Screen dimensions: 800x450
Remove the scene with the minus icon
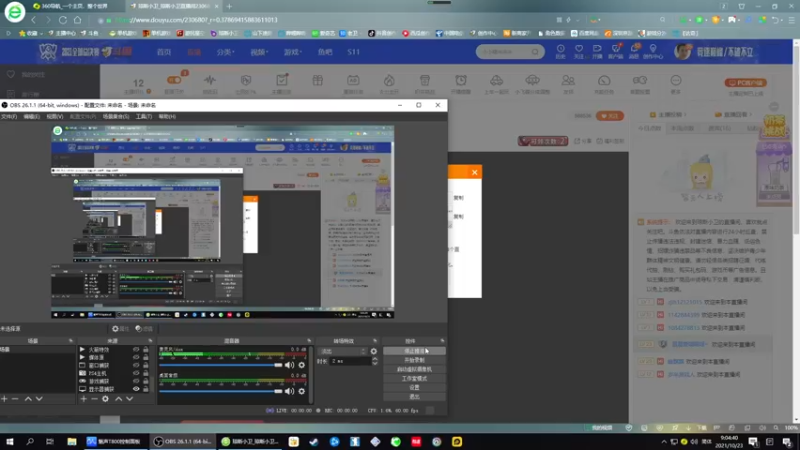(x=15, y=398)
